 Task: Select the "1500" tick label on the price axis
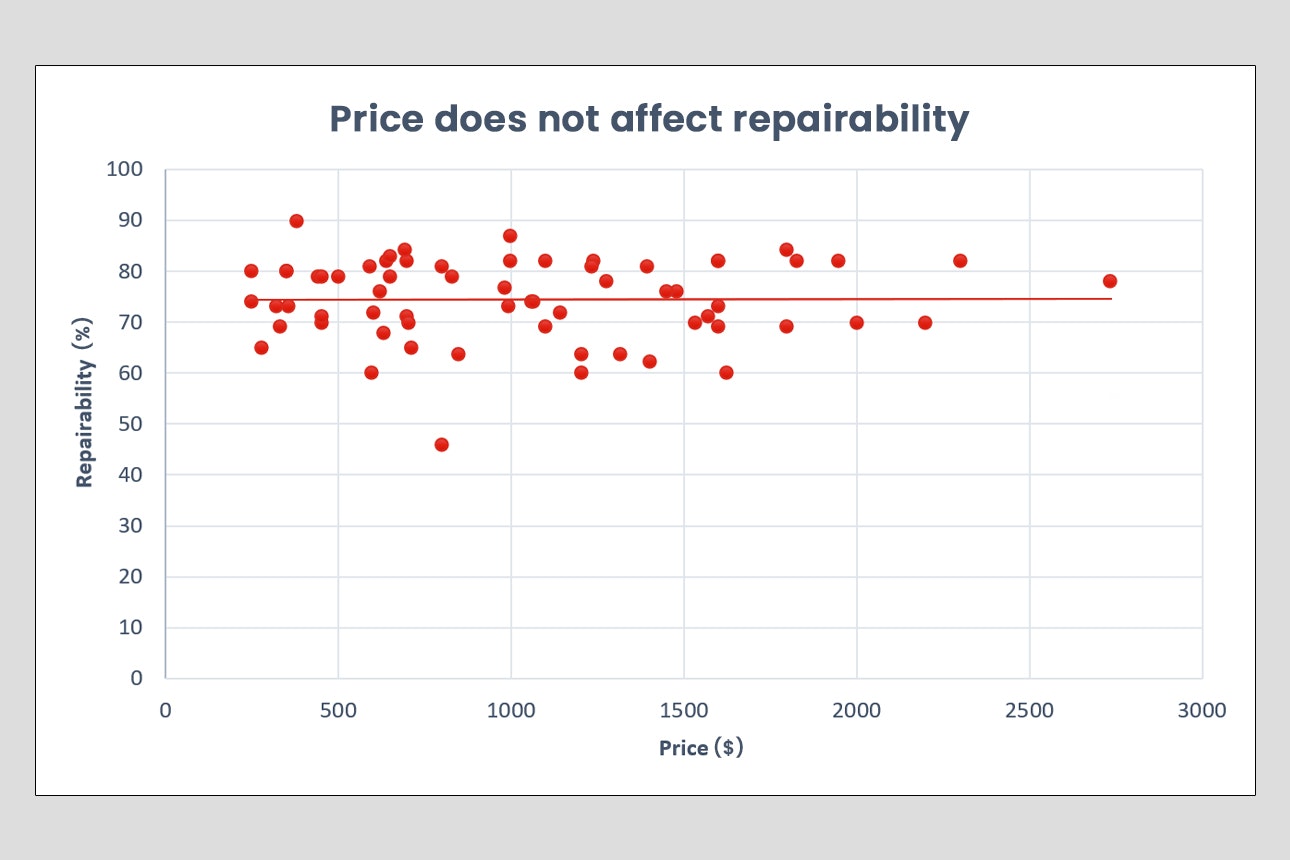pos(683,710)
